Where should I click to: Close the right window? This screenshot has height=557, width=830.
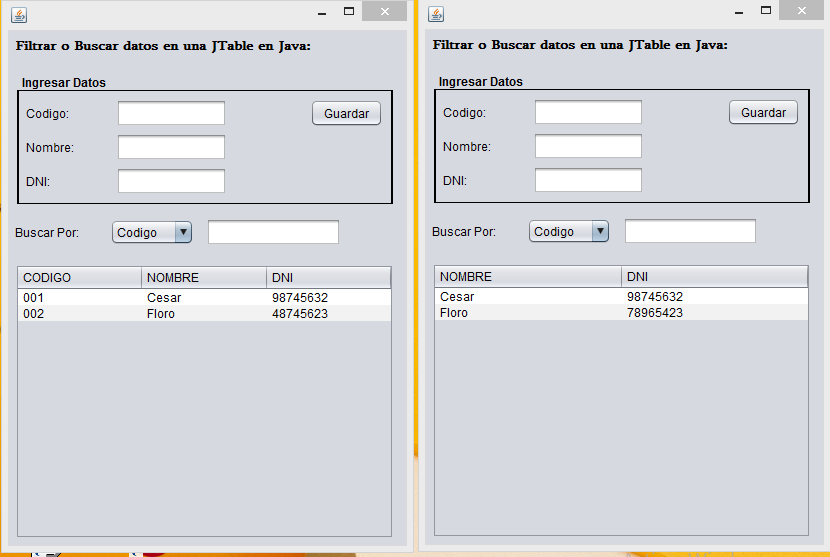801,10
